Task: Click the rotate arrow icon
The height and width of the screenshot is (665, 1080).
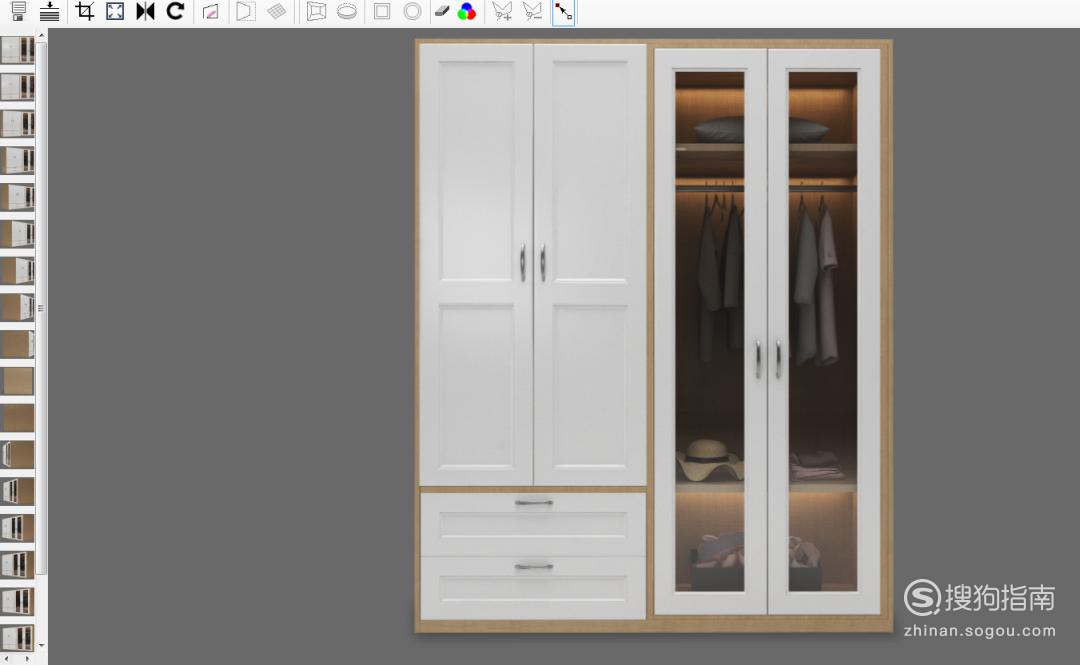Action: (176, 11)
